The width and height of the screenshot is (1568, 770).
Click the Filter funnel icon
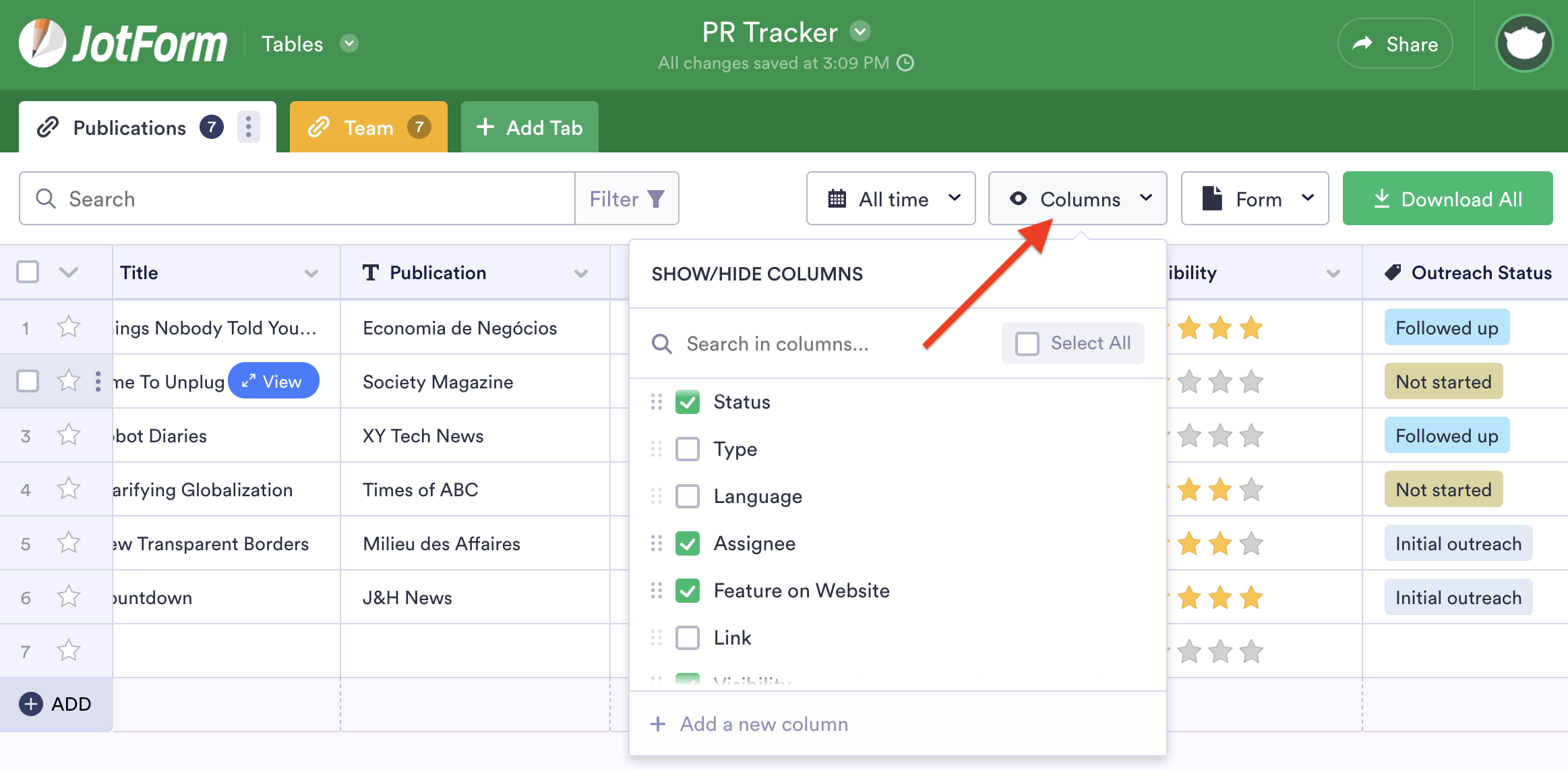[x=656, y=199]
